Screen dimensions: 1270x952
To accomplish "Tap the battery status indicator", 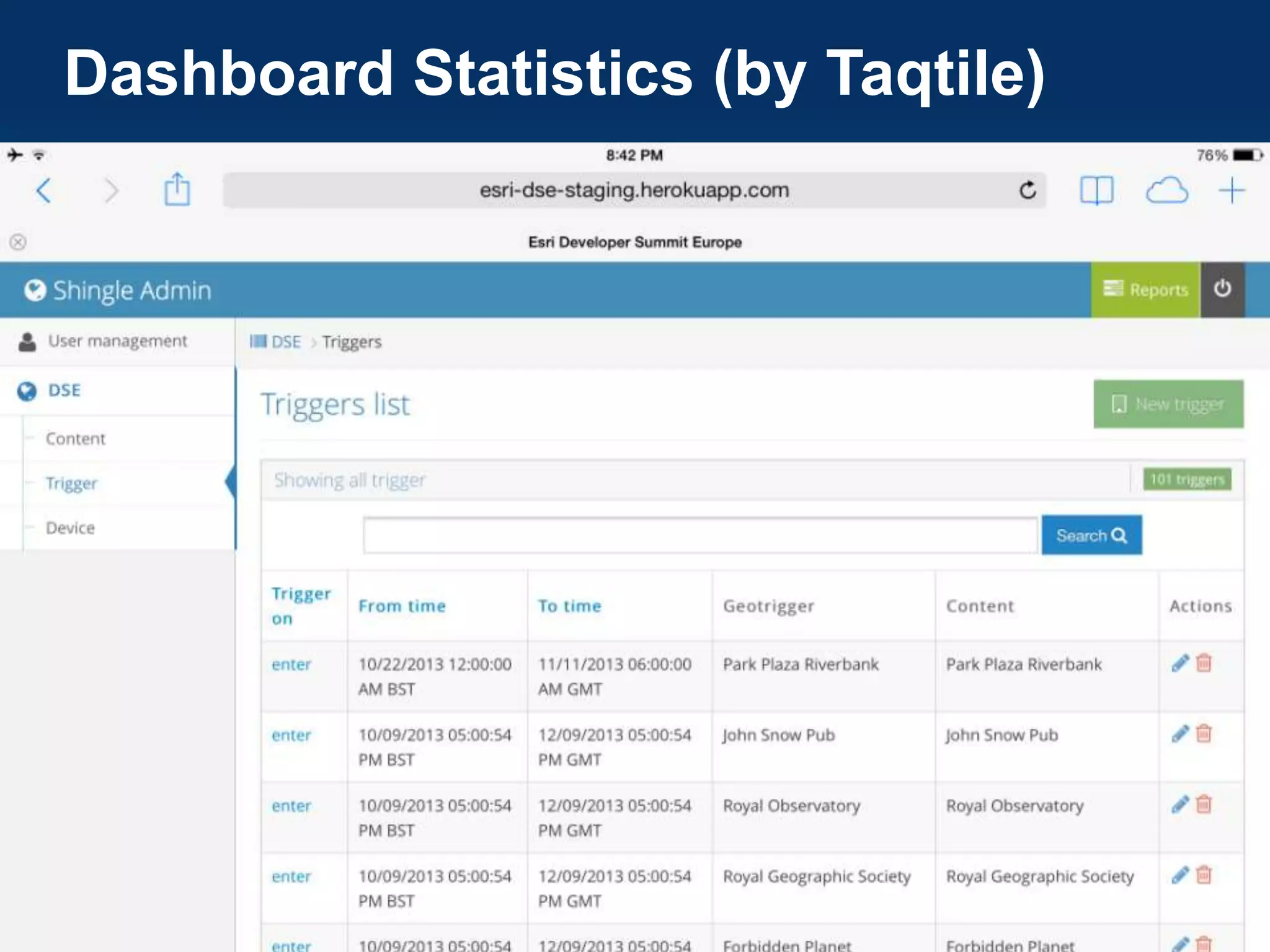I will (1247, 155).
